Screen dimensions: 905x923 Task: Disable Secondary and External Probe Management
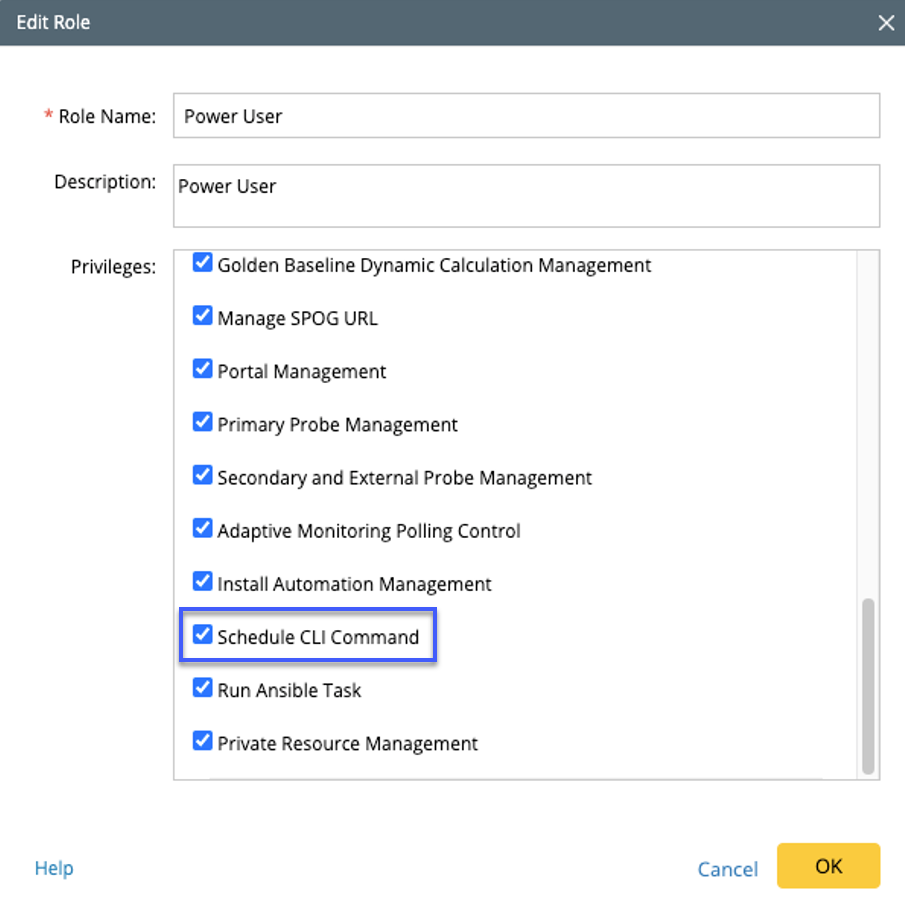point(203,475)
